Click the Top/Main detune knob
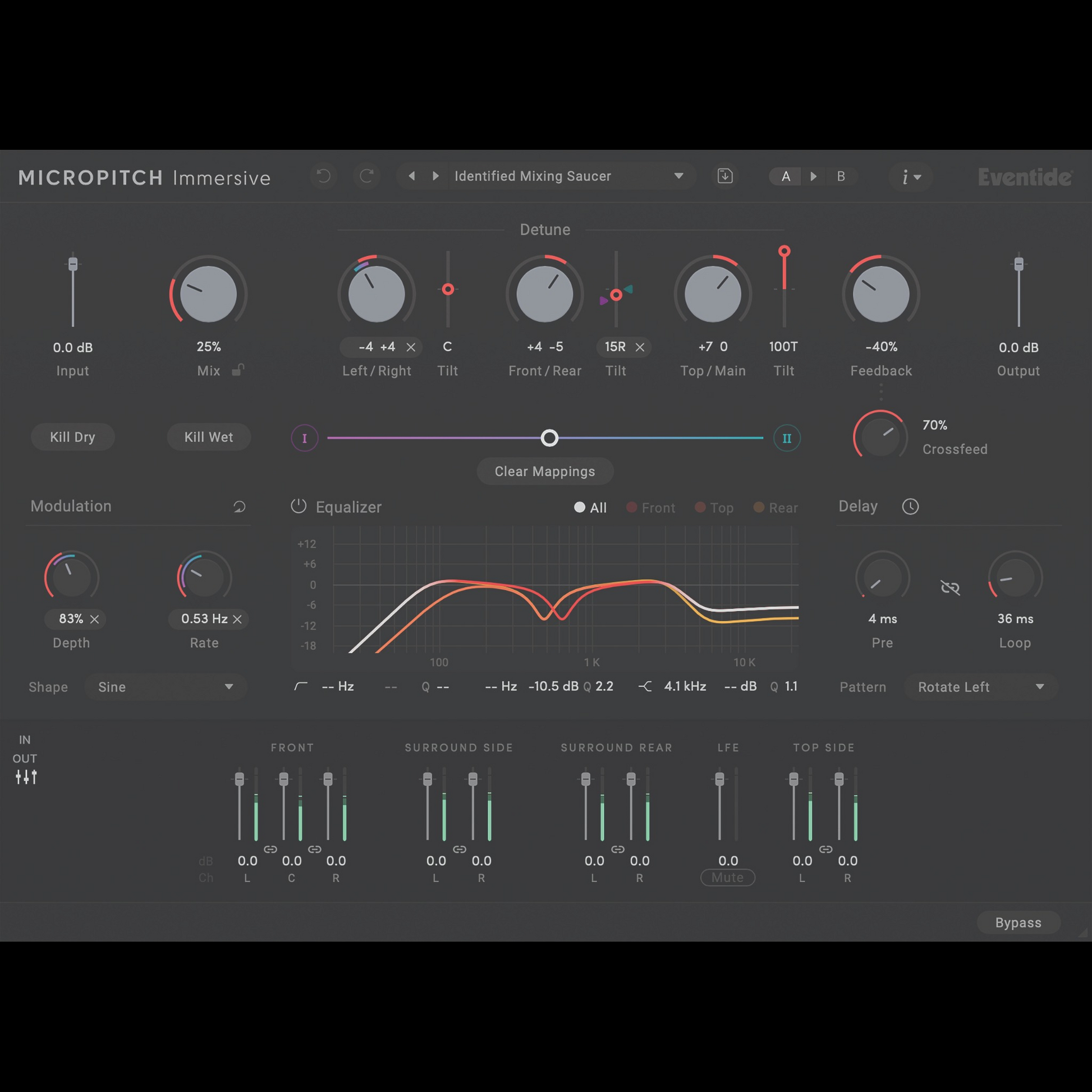The height and width of the screenshot is (1092, 1092). tap(713, 294)
